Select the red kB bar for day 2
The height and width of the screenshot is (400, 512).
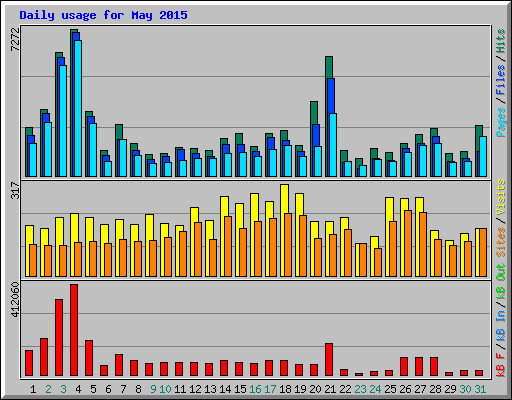point(44,357)
